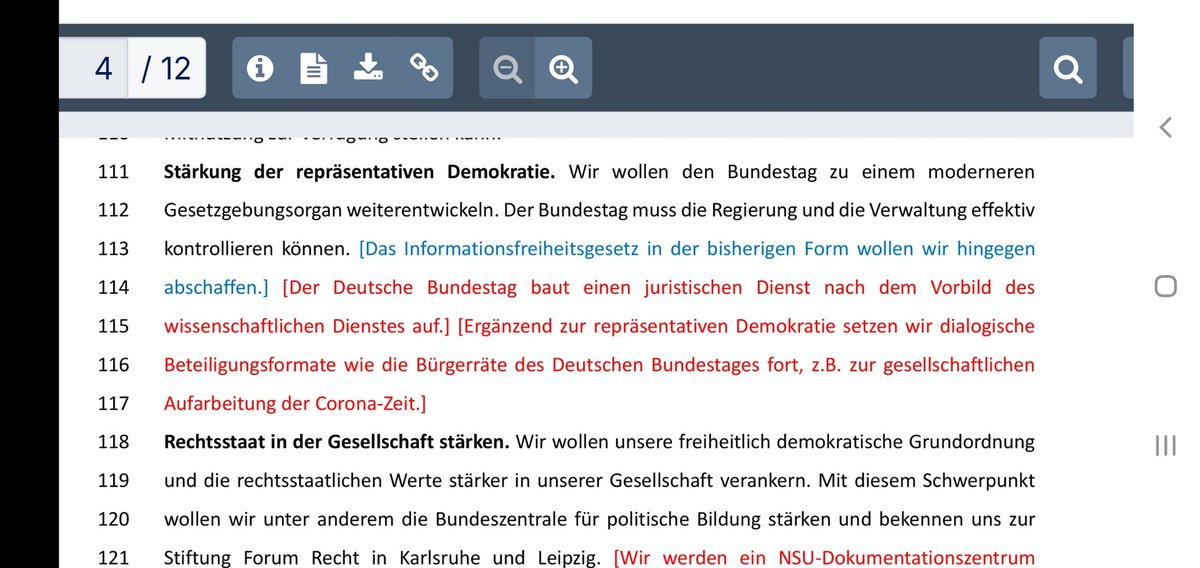Click the text 'Stiftung Forum Recht in Karlsruhe'
The image size is (1200, 568).
pos(325,558)
